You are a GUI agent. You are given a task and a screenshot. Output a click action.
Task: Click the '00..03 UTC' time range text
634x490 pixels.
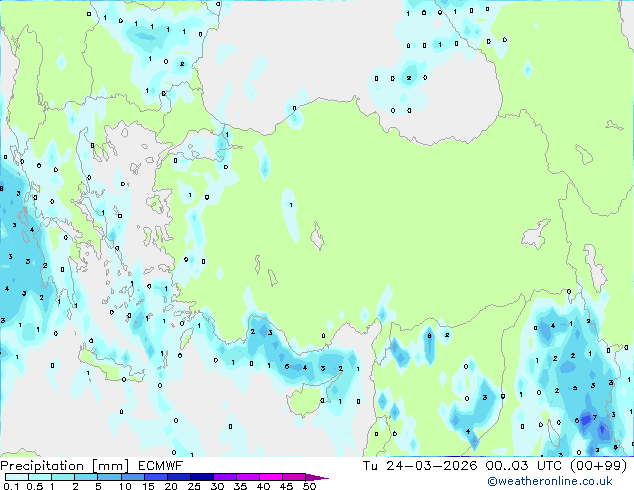[524, 466]
